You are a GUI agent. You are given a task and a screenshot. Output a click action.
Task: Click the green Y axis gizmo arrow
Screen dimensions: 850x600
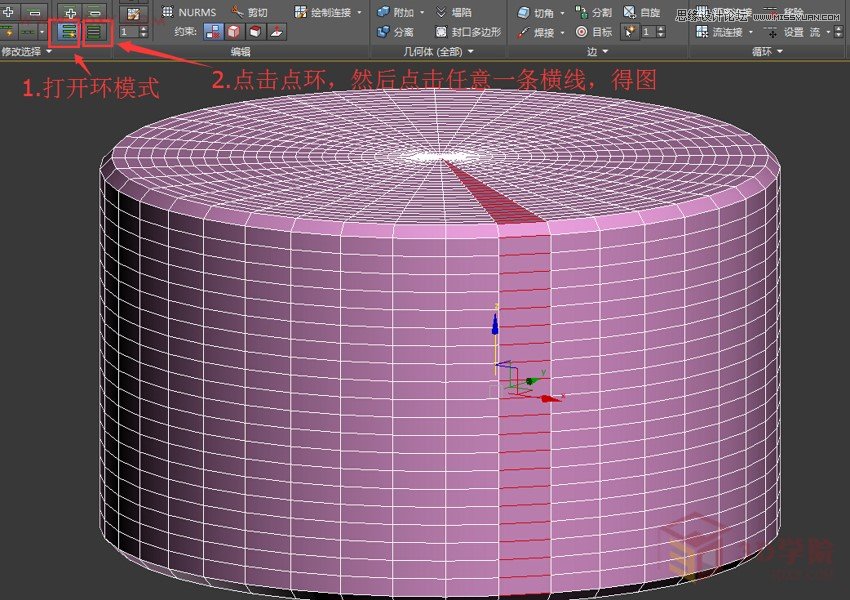coord(534,380)
